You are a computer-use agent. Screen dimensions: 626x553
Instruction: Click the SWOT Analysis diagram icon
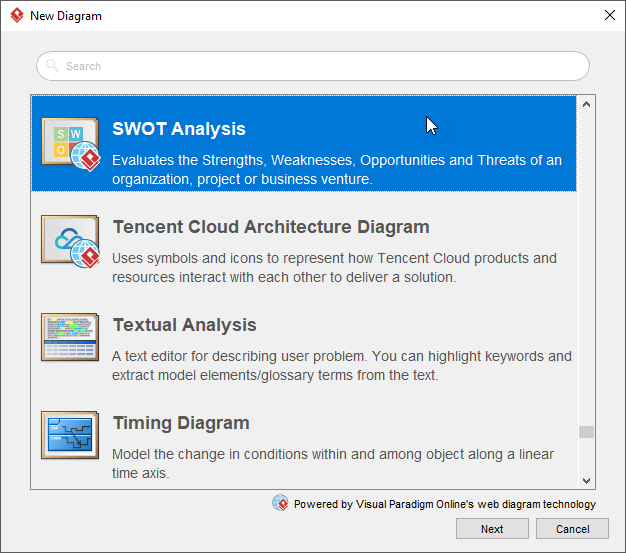coord(70,143)
